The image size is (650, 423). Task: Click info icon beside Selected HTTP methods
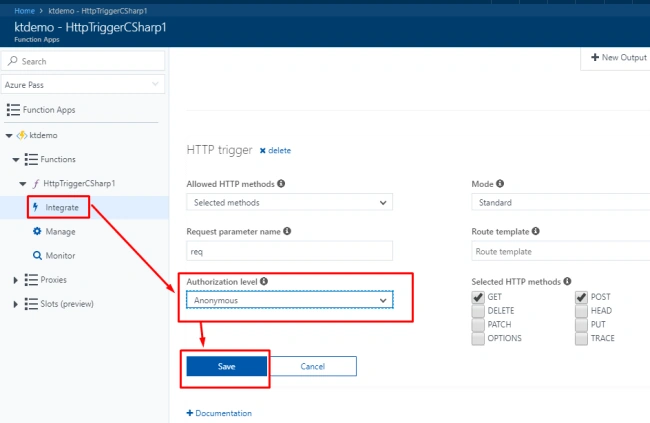567,281
